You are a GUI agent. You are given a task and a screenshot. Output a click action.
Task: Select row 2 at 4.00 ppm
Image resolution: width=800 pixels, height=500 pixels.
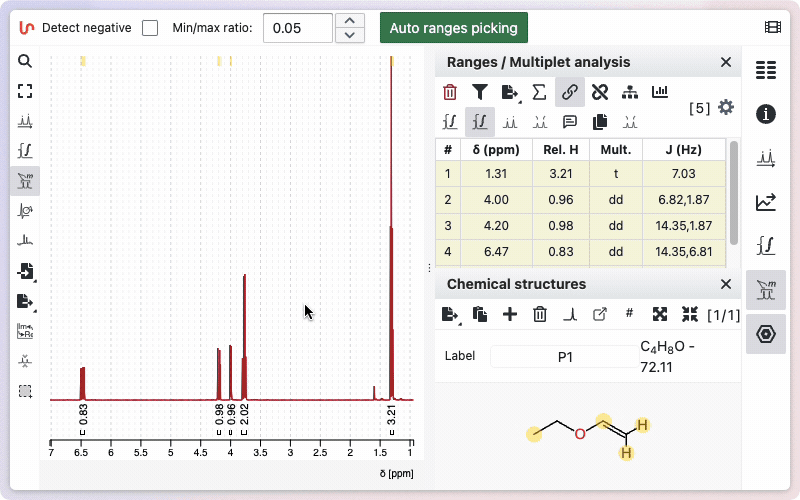[x=580, y=199]
